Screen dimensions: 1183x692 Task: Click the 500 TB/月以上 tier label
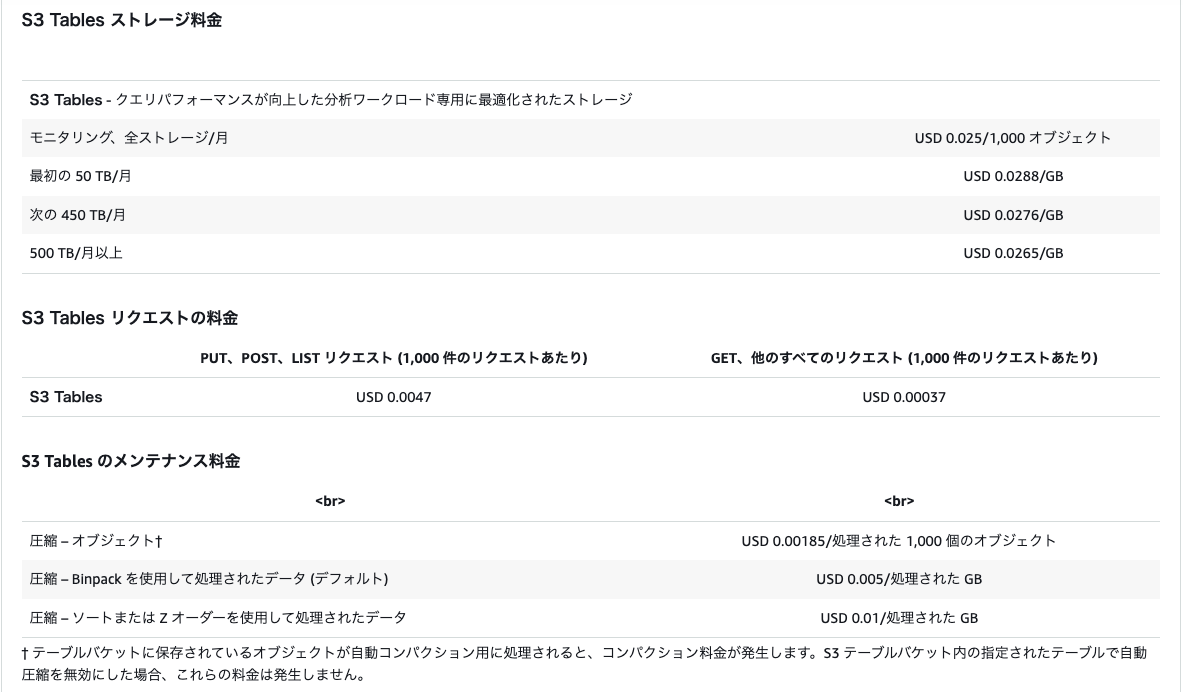[x=76, y=253]
